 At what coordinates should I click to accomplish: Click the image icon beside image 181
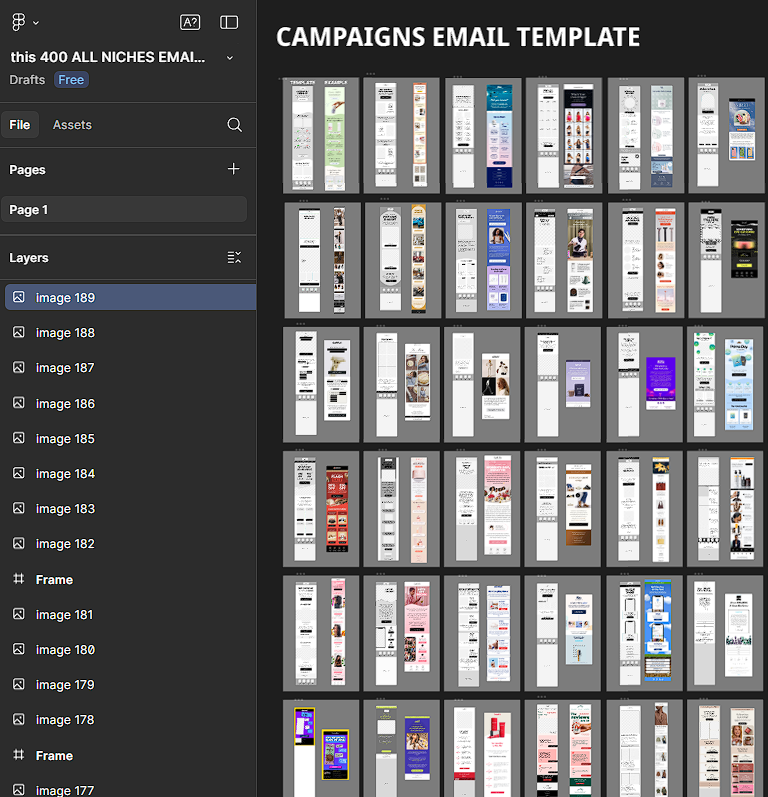pos(18,614)
